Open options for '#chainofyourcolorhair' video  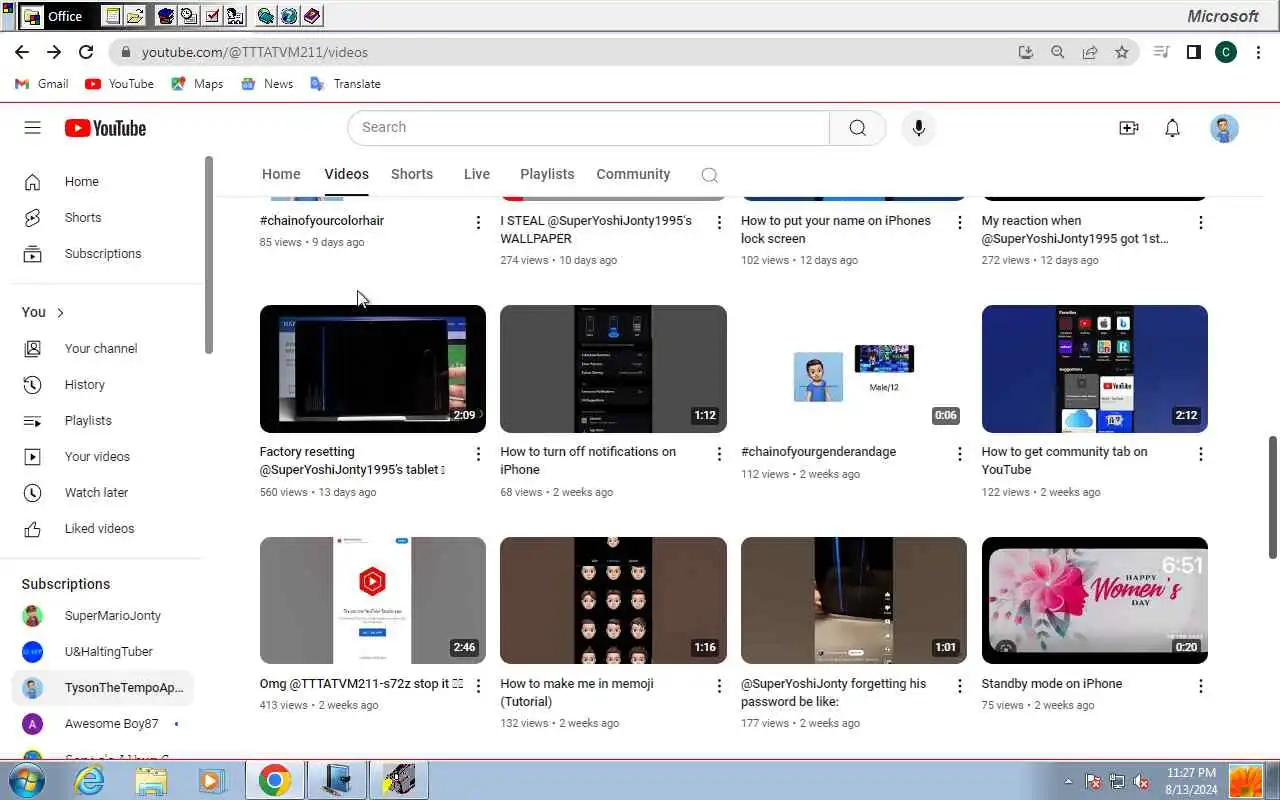(x=478, y=223)
